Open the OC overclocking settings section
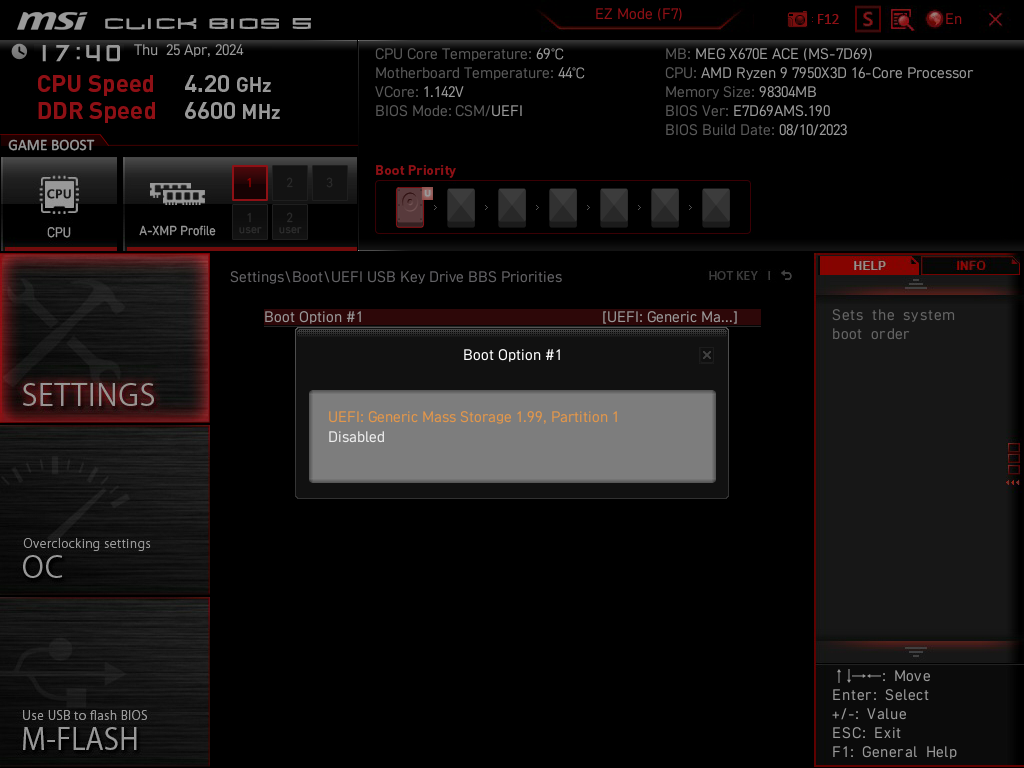The height and width of the screenshot is (768, 1024). (104, 511)
